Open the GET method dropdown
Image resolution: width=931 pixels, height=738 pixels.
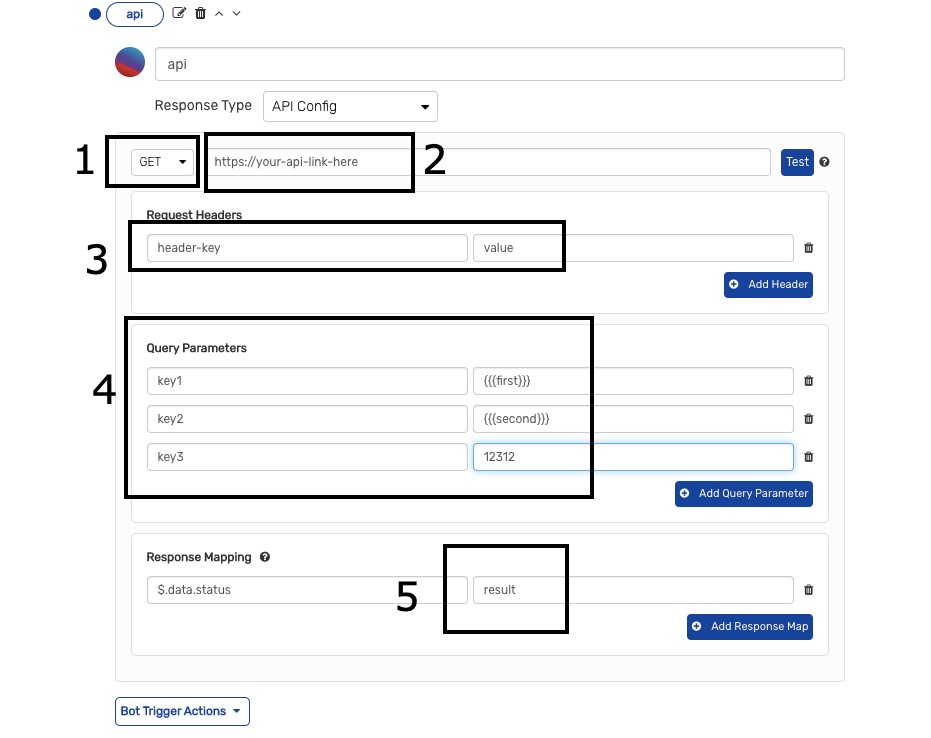pyautogui.click(x=164, y=162)
